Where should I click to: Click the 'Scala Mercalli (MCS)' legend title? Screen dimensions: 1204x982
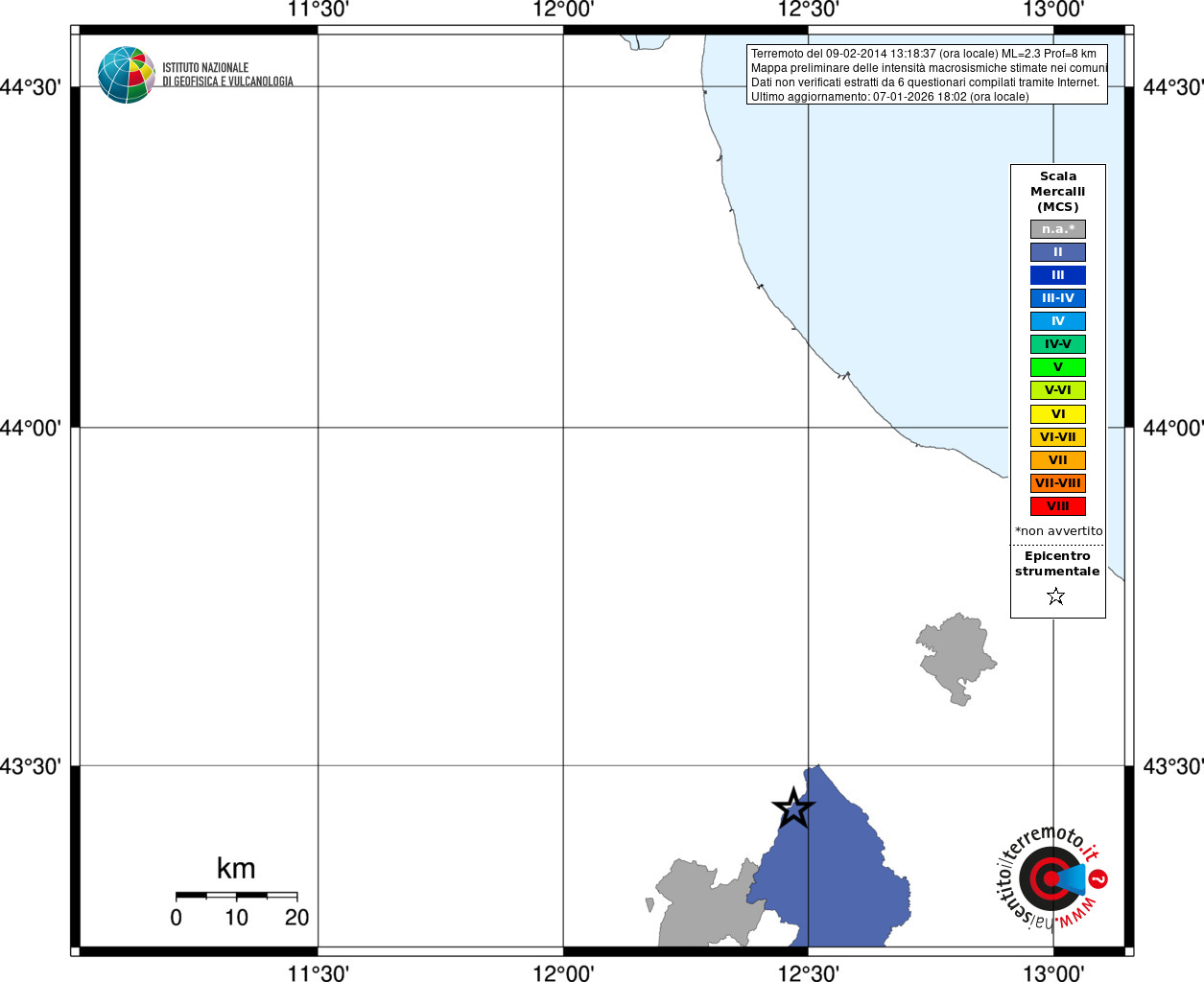pyautogui.click(x=1058, y=192)
